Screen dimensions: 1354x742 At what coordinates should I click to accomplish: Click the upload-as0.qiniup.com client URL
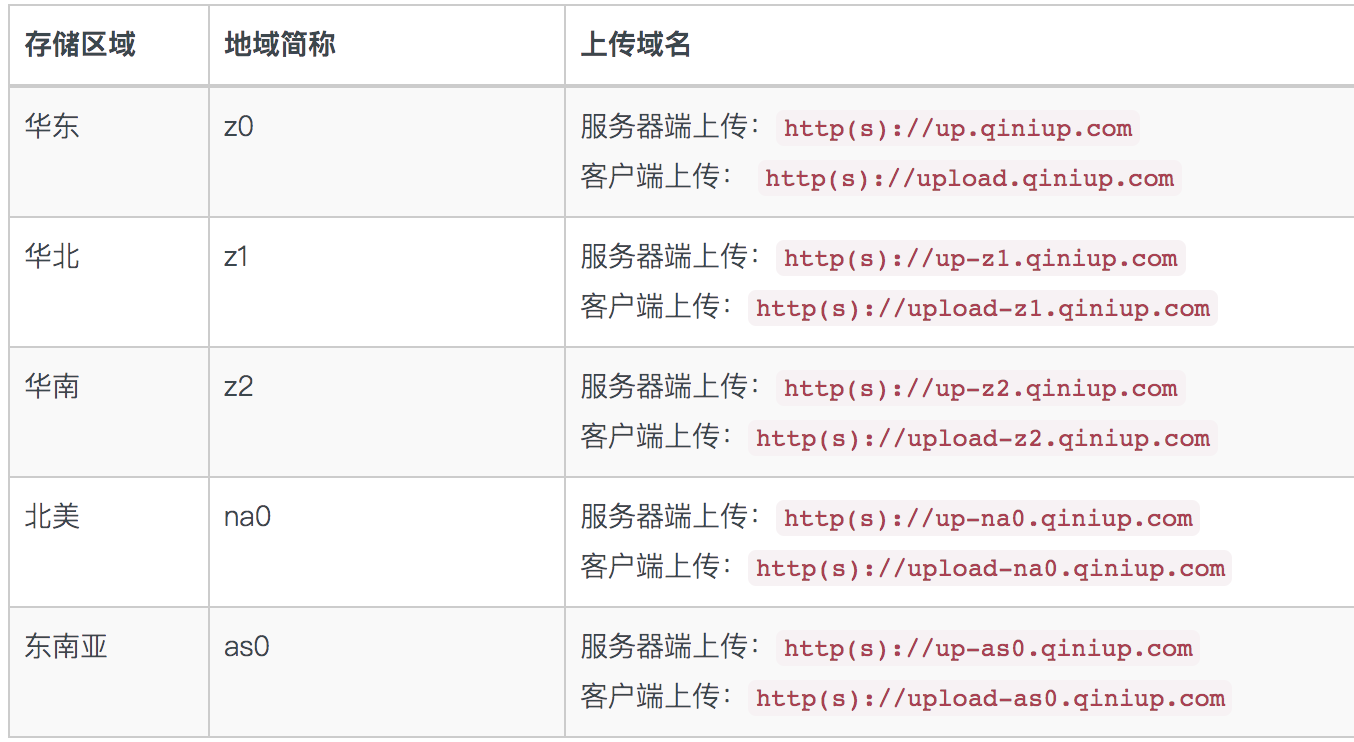tap(989, 699)
